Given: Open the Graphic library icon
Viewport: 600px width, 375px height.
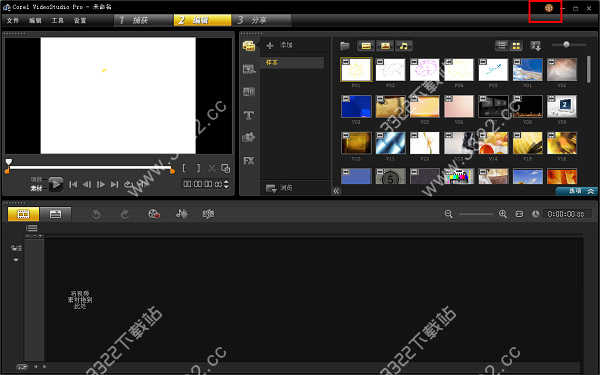Looking at the screenshot, I should click(x=249, y=137).
